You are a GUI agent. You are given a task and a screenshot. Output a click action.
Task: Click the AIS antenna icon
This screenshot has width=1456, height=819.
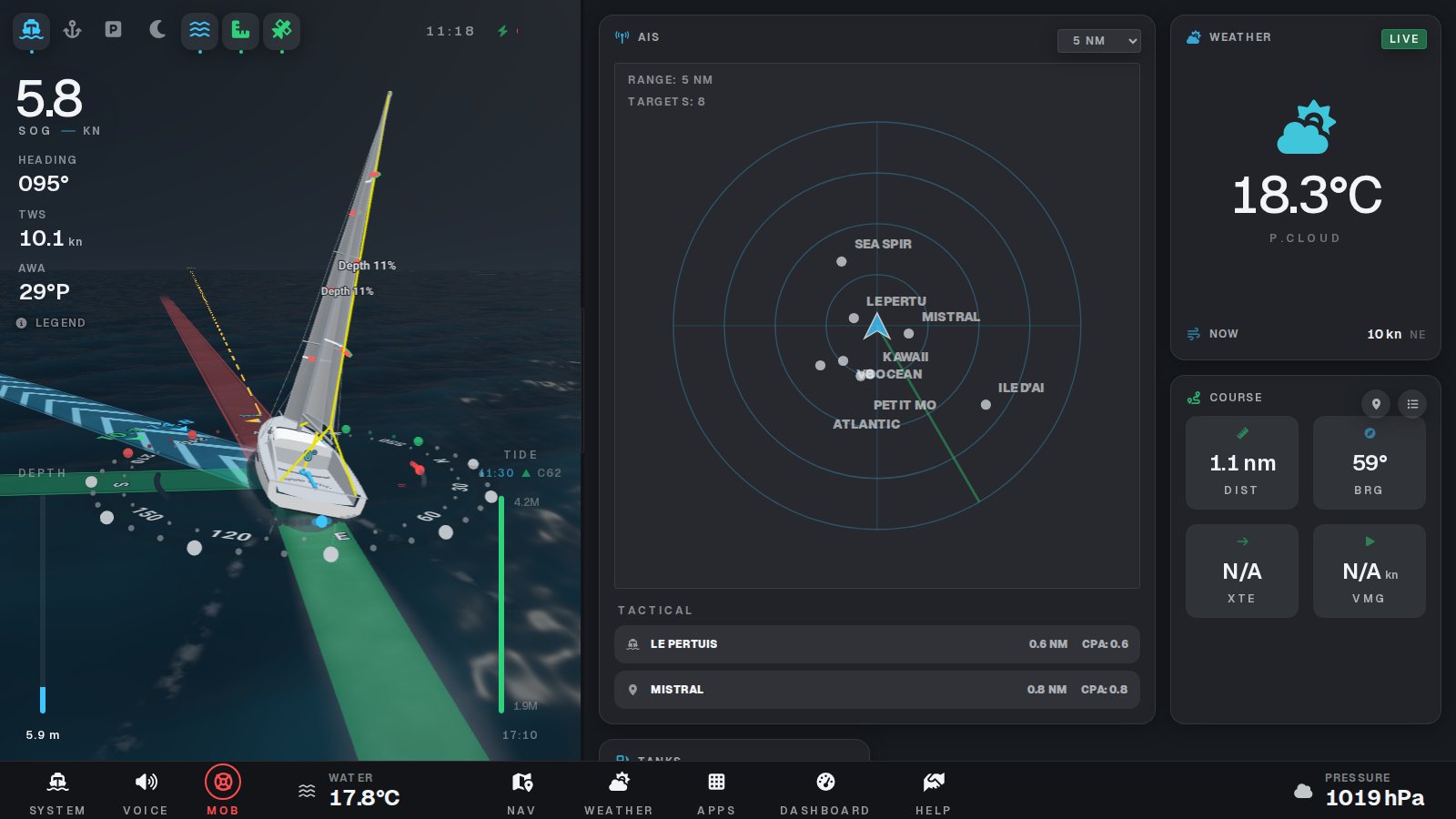pos(622,37)
